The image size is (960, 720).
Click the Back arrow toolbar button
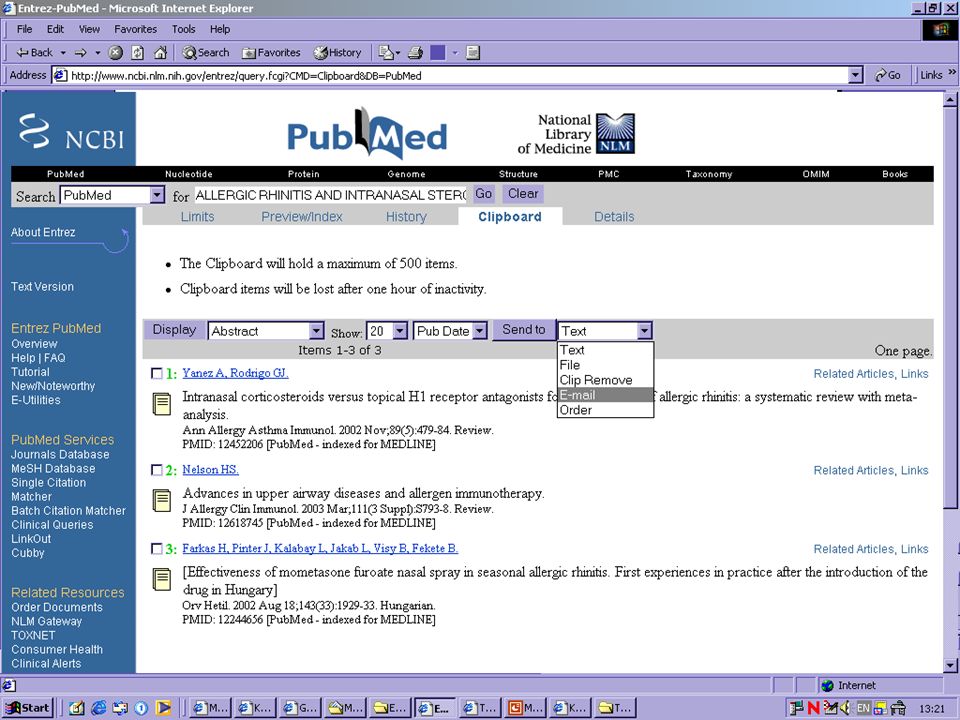point(34,53)
